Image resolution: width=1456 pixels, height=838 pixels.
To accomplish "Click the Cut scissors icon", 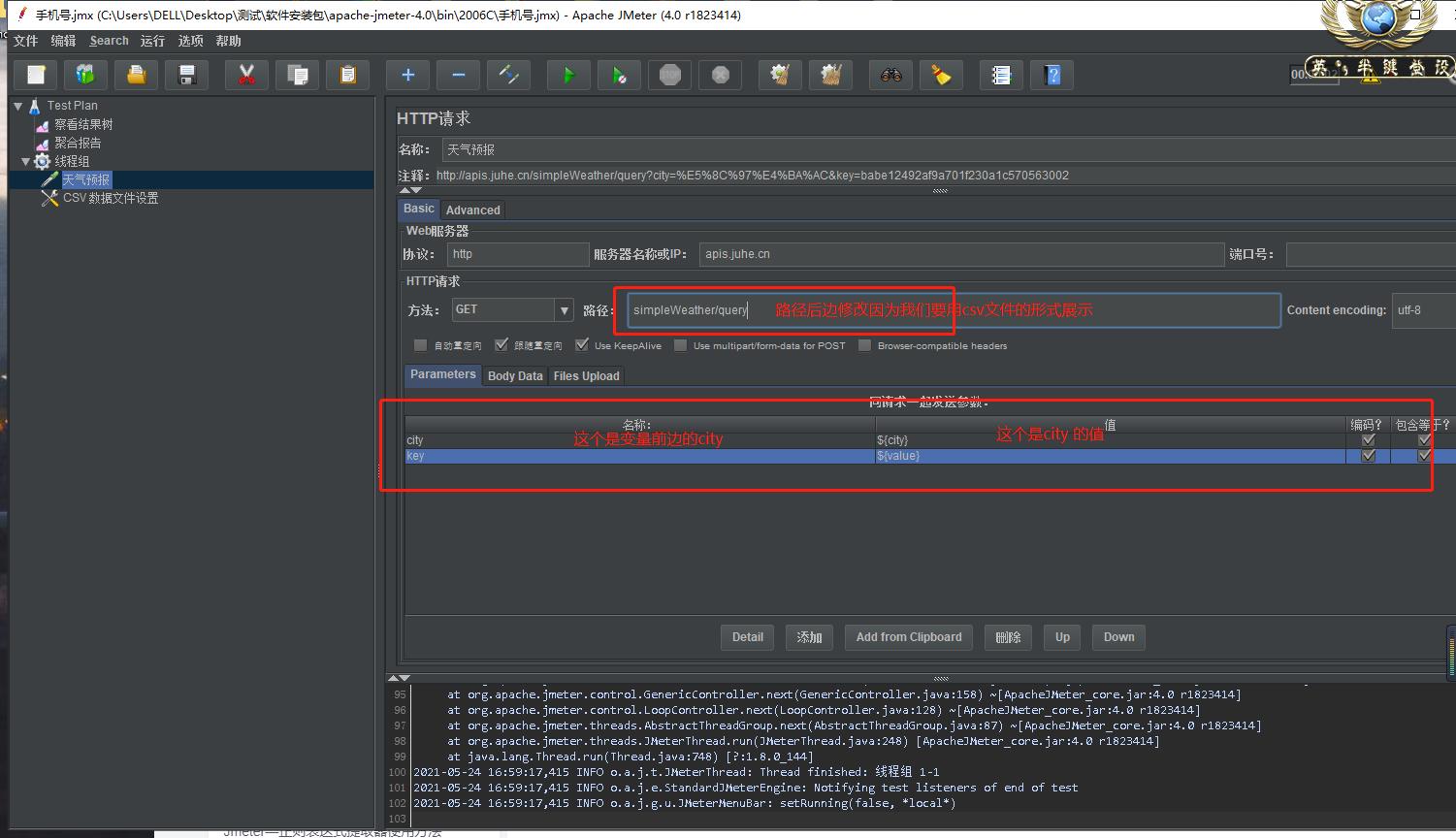I will click(x=246, y=75).
